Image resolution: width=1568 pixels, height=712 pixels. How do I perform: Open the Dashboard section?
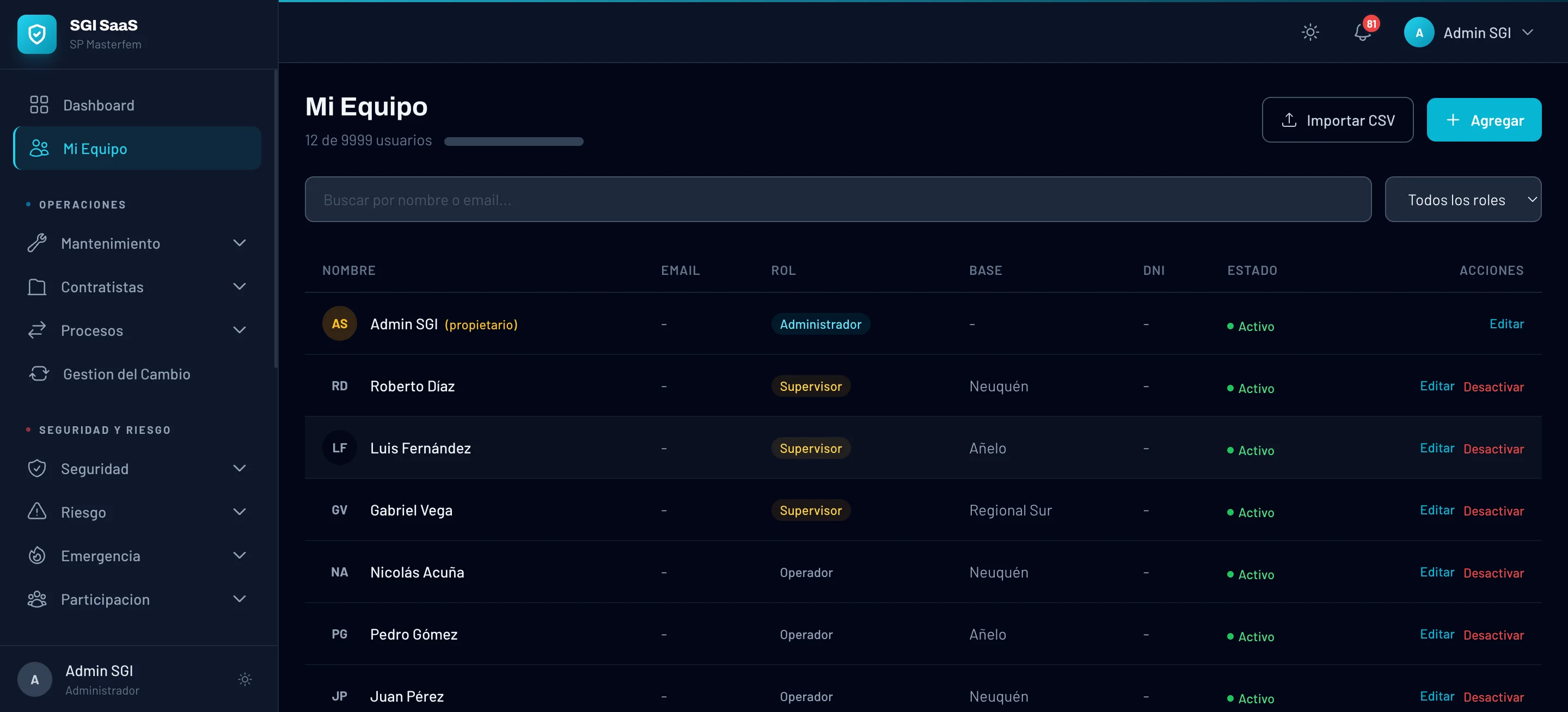98,105
